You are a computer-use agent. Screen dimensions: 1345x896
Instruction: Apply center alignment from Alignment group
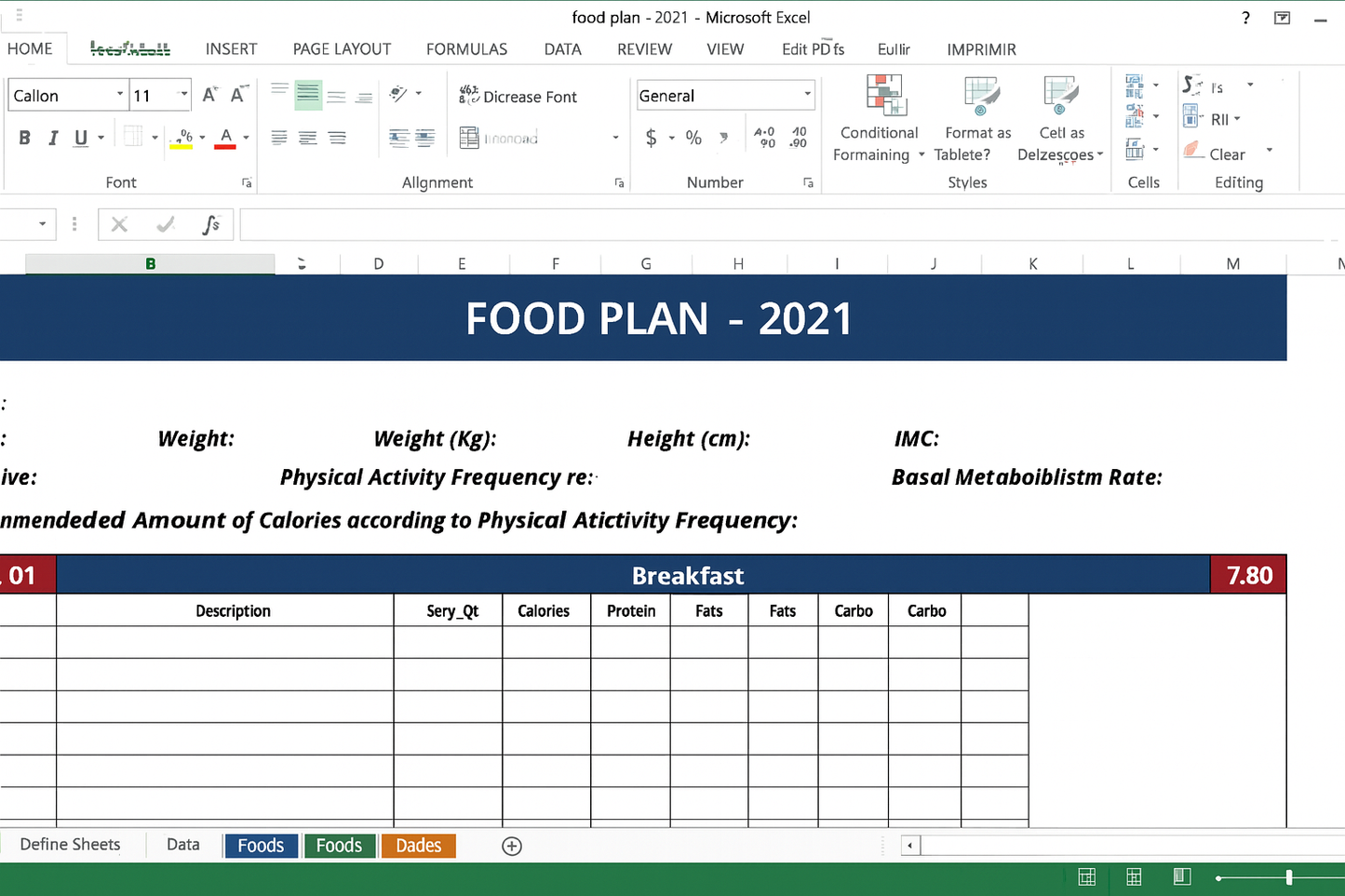[307, 137]
